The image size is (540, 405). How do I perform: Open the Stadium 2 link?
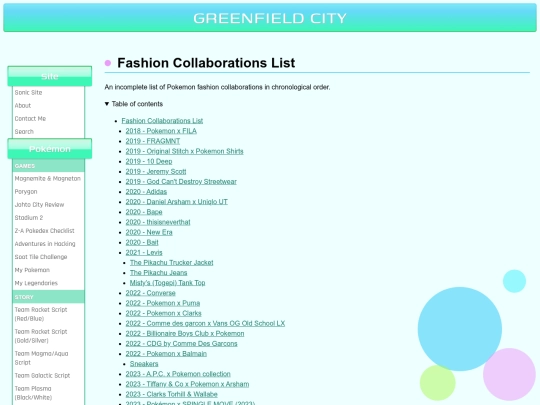[29, 218]
